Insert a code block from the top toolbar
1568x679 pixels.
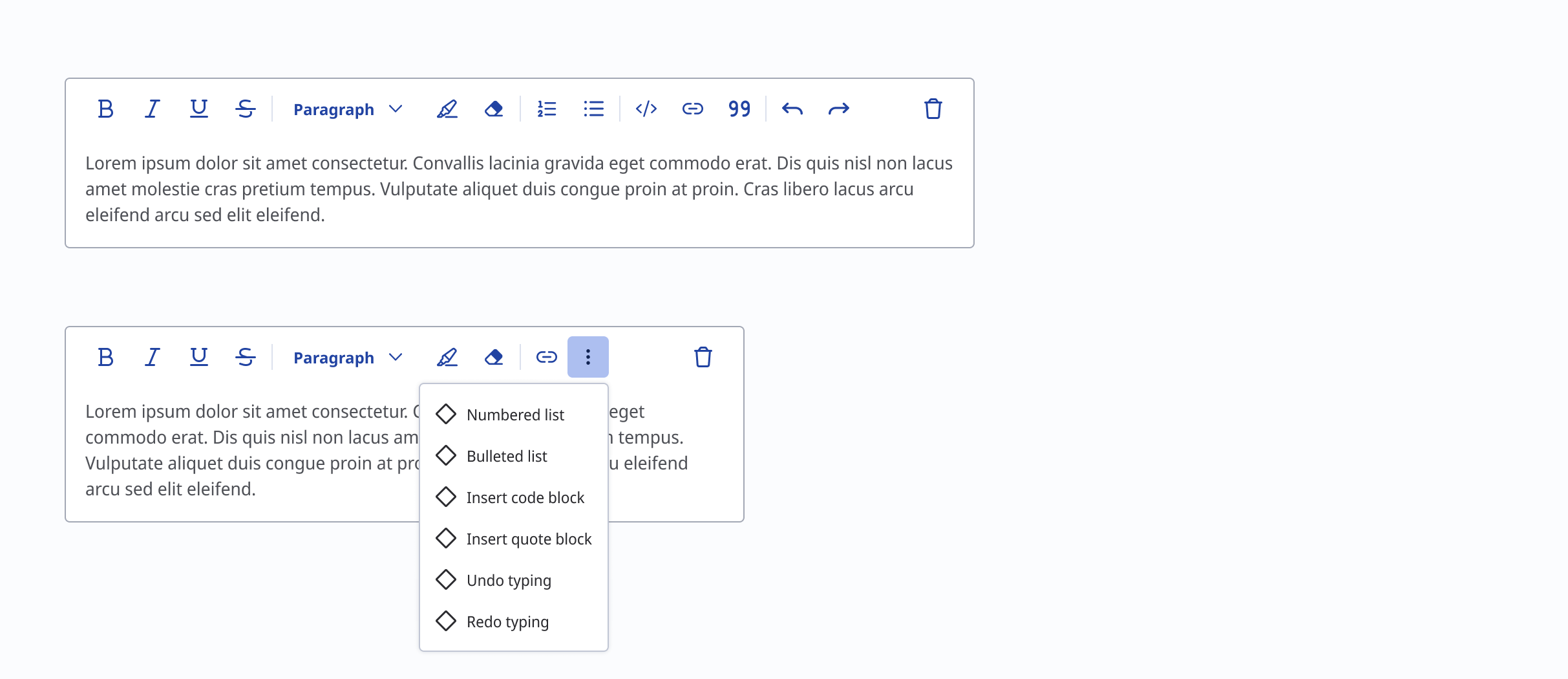coord(646,109)
